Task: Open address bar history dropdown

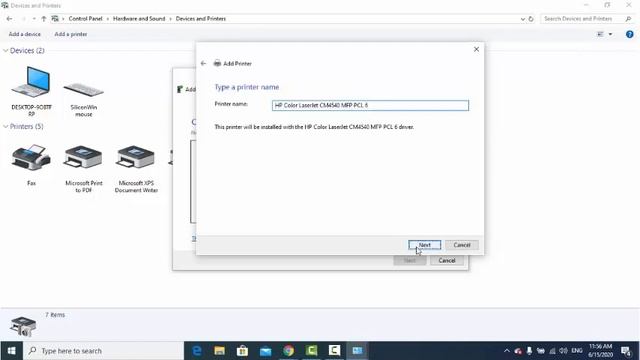Action: (x=522, y=19)
